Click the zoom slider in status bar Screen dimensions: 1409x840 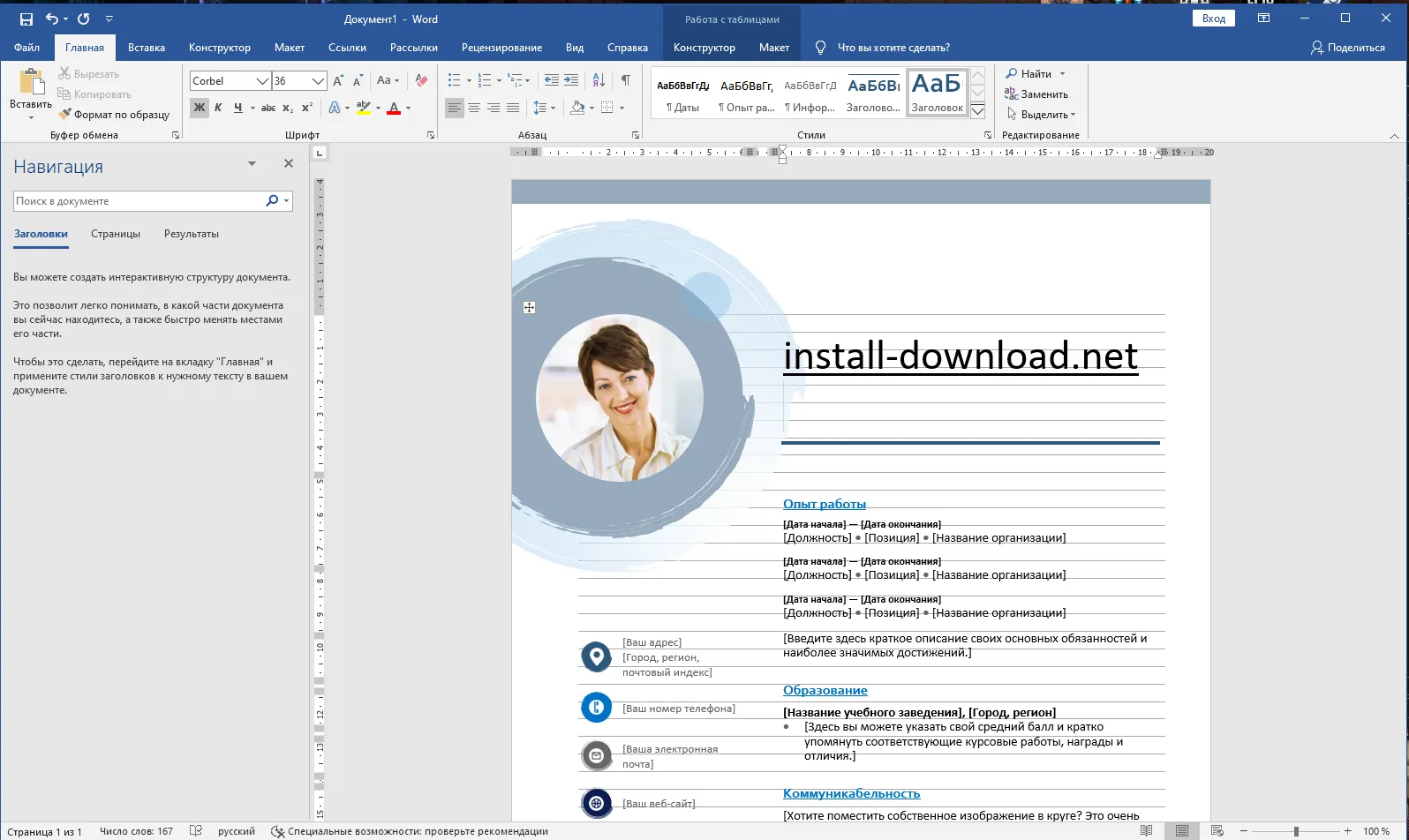[x=1295, y=831]
